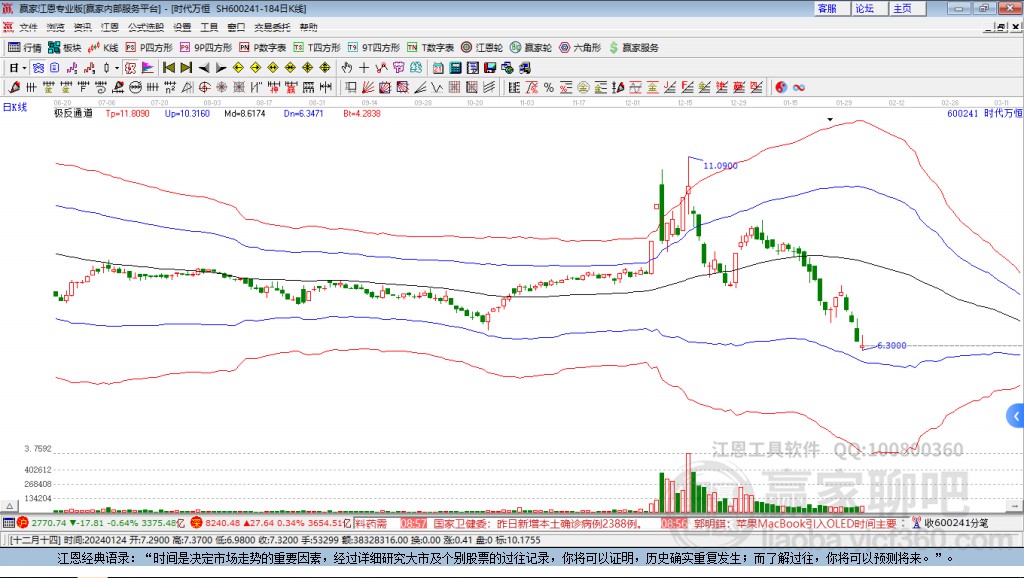Click the 11.0900 high price marker
This screenshot has height=578, width=1024.
pyautogui.click(x=720, y=166)
